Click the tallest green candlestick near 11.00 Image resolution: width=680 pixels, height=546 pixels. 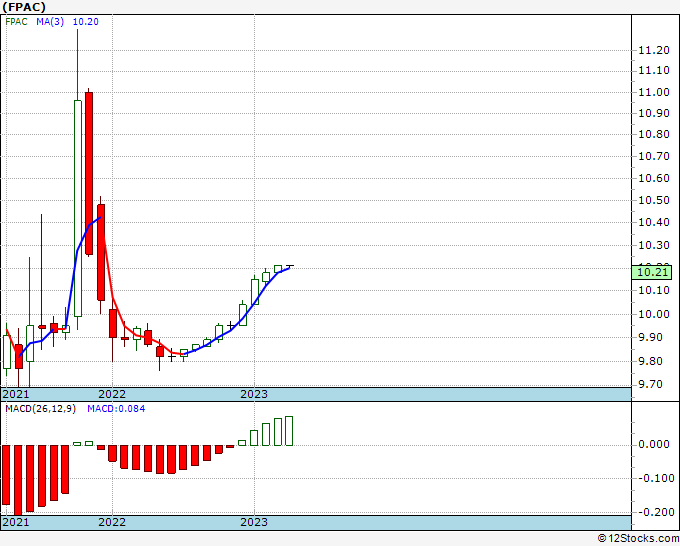click(x=78, y=208)
